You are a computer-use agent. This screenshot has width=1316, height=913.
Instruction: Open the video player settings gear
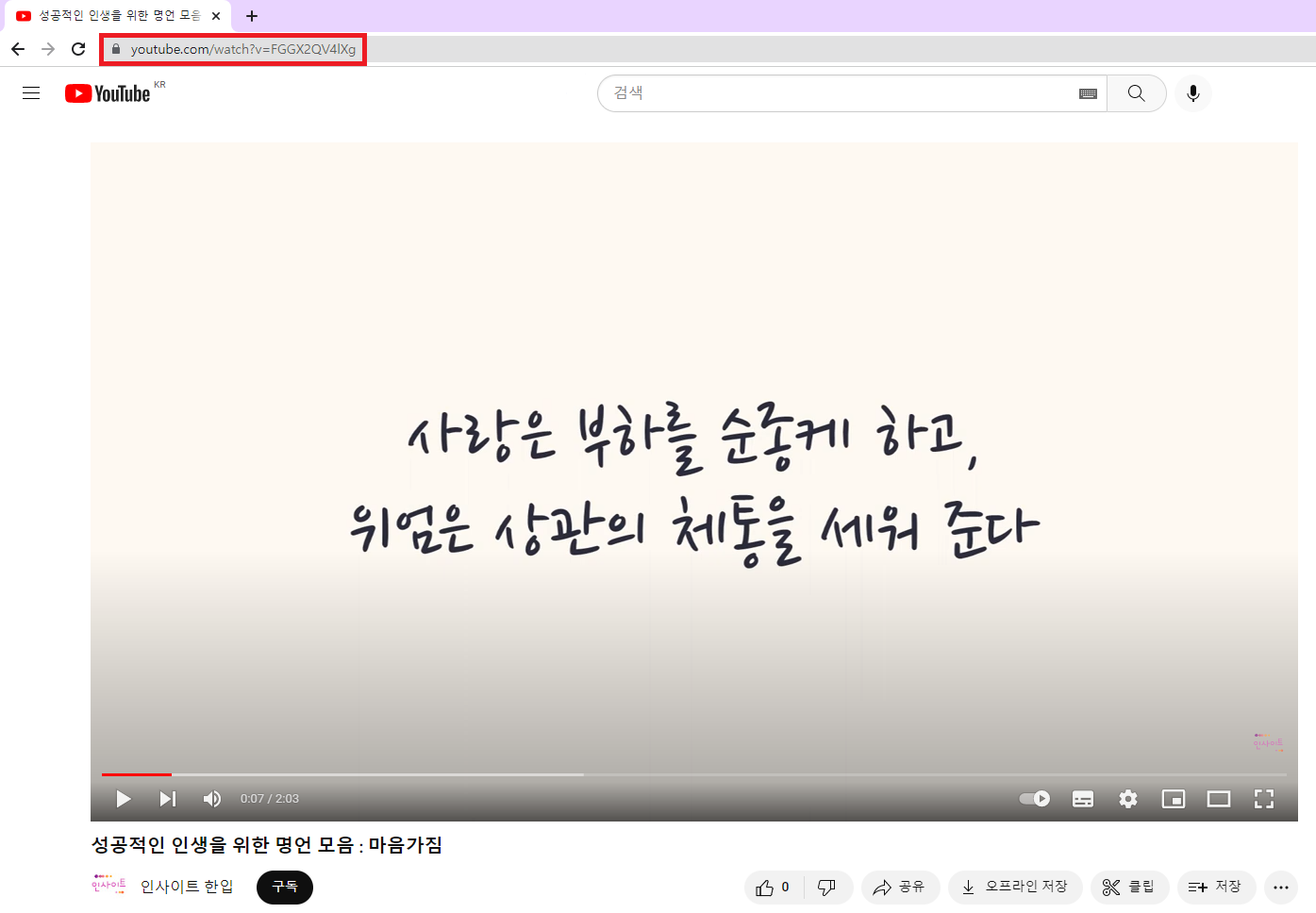coord(1127,798)
